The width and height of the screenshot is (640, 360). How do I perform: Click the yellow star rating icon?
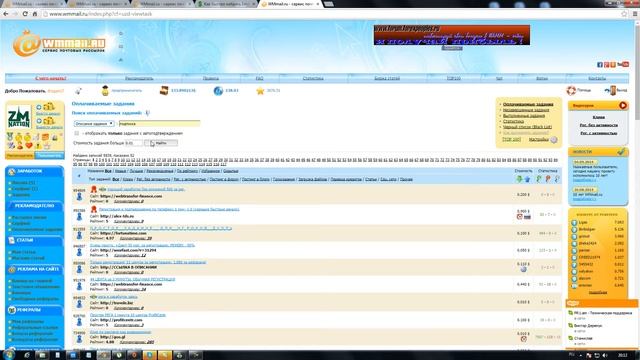point(260,91)
